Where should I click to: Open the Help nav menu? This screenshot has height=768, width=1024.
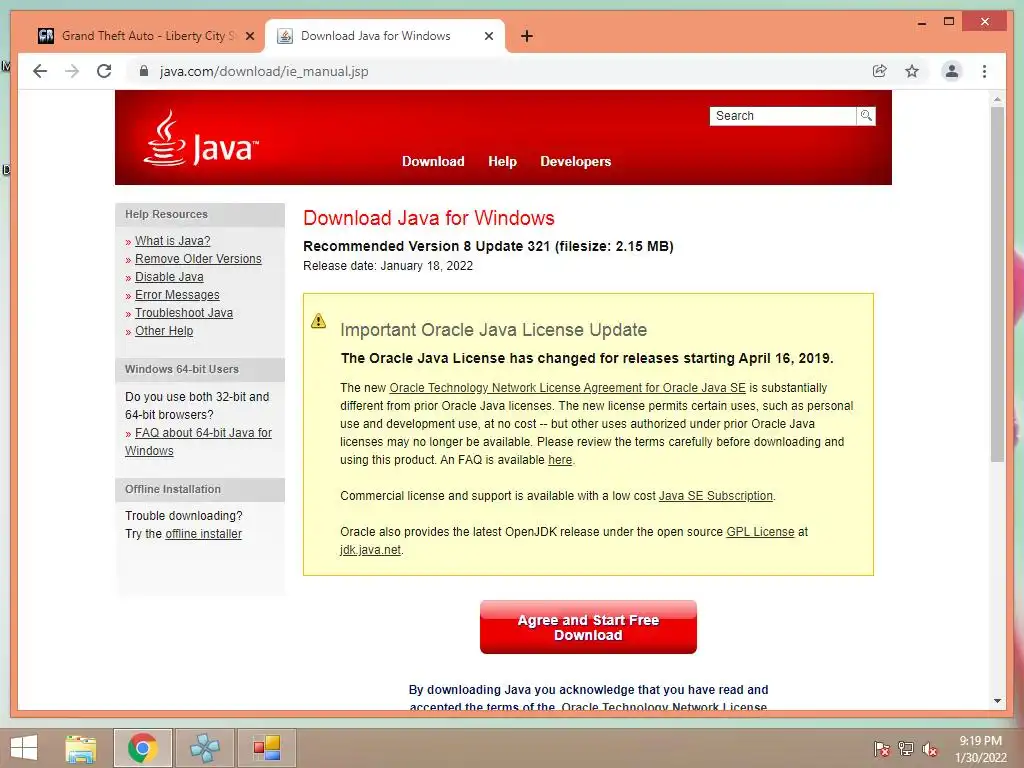pos(502,161)
